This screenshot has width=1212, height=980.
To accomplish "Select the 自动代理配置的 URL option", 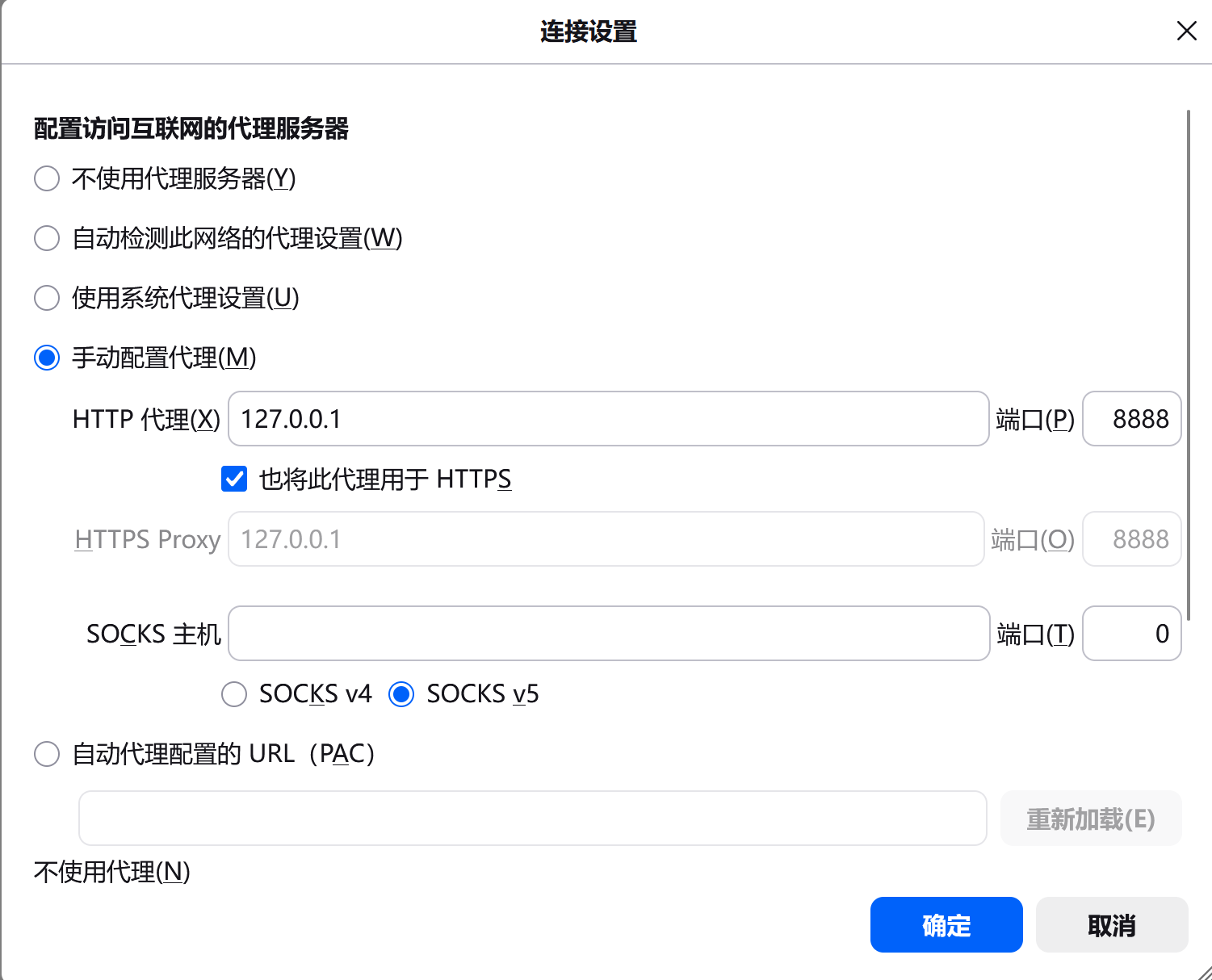I will click(x=46, y=753).
